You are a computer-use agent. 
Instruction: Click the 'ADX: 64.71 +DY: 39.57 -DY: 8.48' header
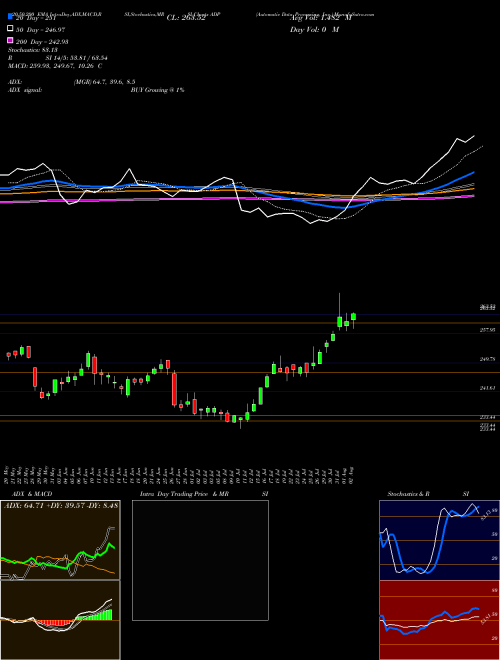61,505
